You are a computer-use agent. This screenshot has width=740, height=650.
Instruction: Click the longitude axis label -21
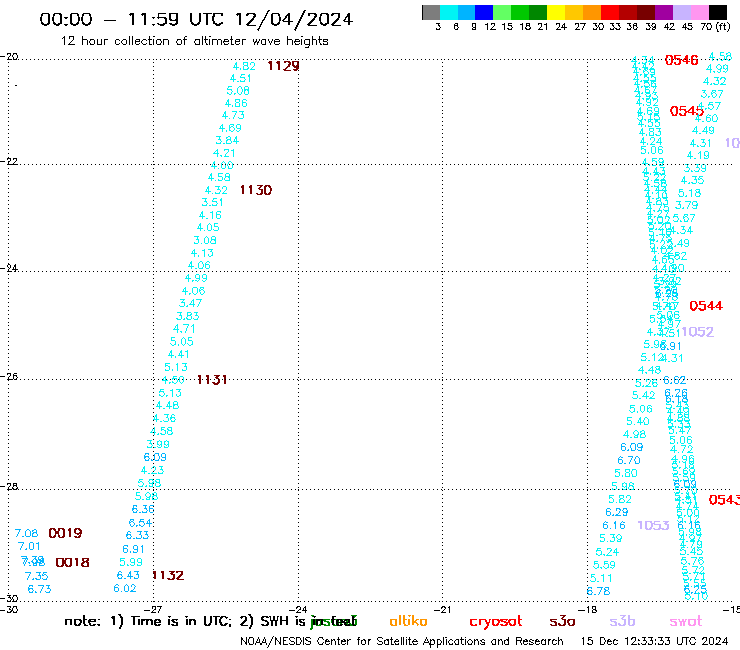coord(443,609)
